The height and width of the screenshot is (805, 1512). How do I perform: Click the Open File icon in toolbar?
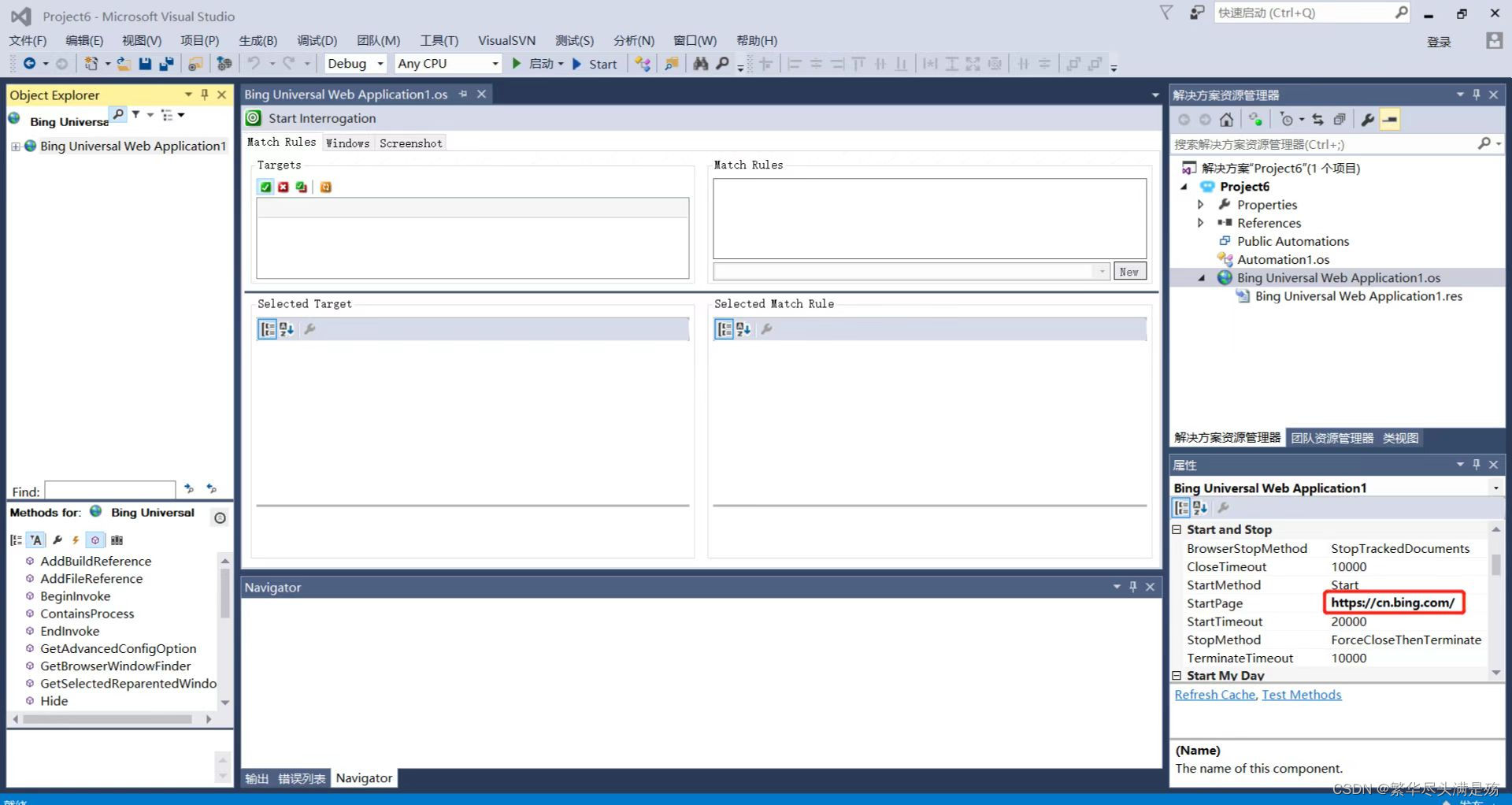click(x=124, y=64)
